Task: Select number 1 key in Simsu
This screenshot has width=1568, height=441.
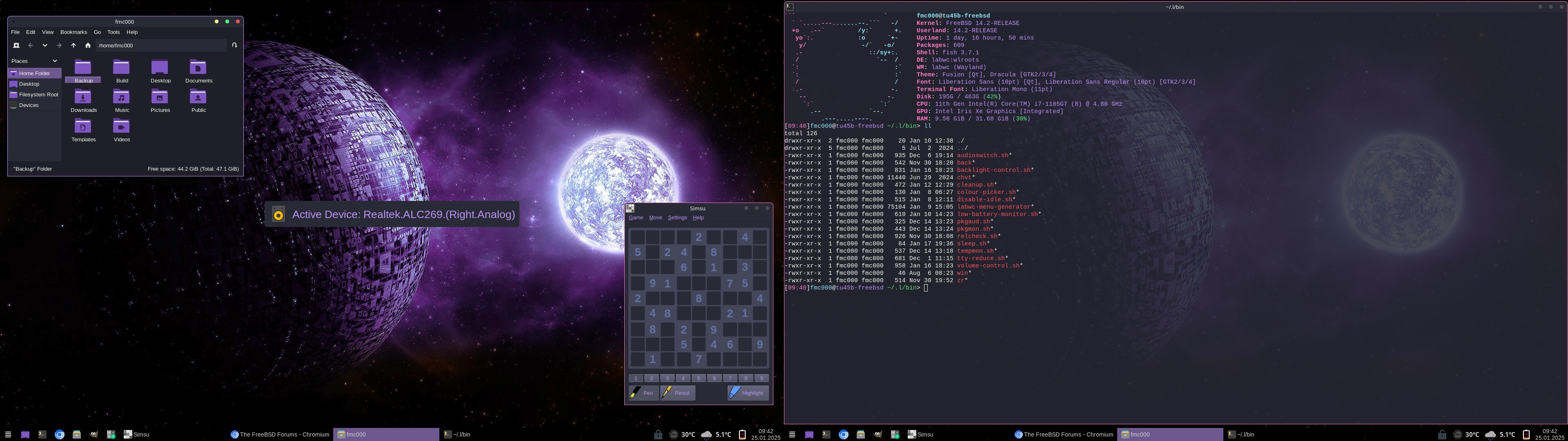Action: [x=635, y=378]
